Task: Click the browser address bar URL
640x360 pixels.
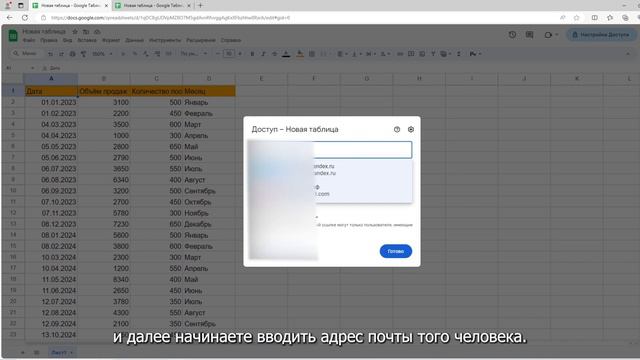Action: [171, 18]
